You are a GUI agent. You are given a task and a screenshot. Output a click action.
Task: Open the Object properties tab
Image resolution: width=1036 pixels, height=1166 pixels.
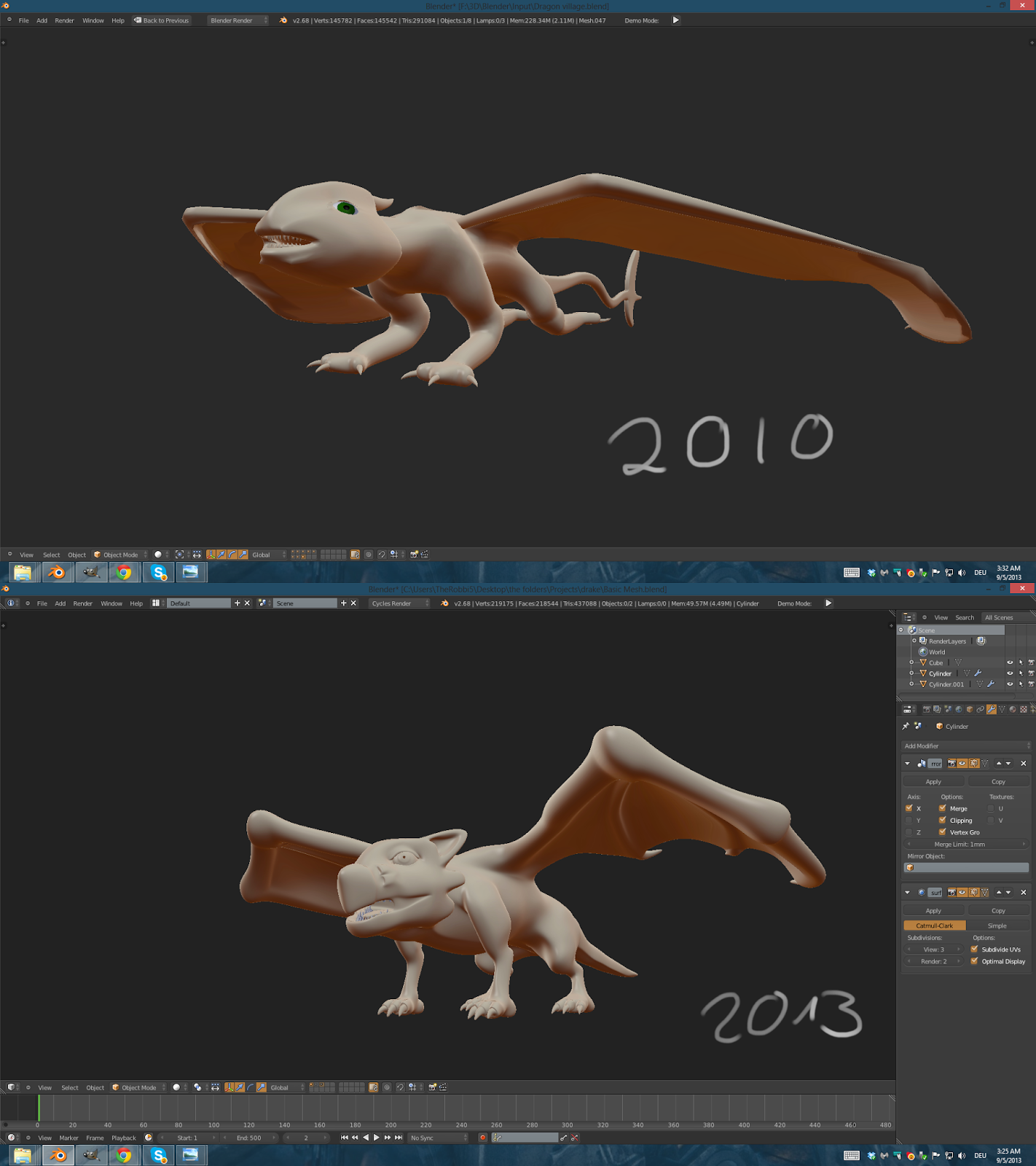coord(970,709)
